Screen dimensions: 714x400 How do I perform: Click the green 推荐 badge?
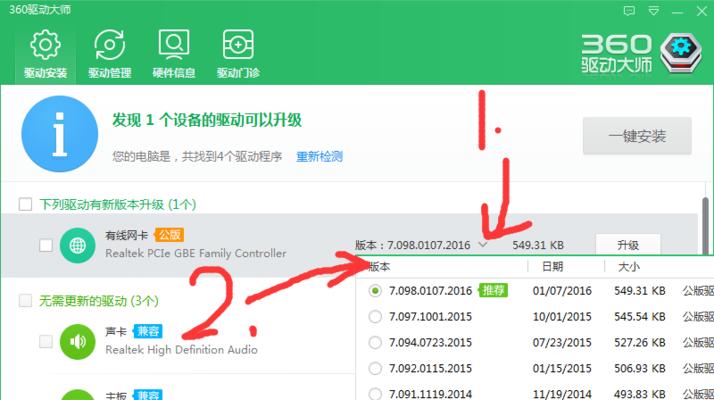click(493, 290)
